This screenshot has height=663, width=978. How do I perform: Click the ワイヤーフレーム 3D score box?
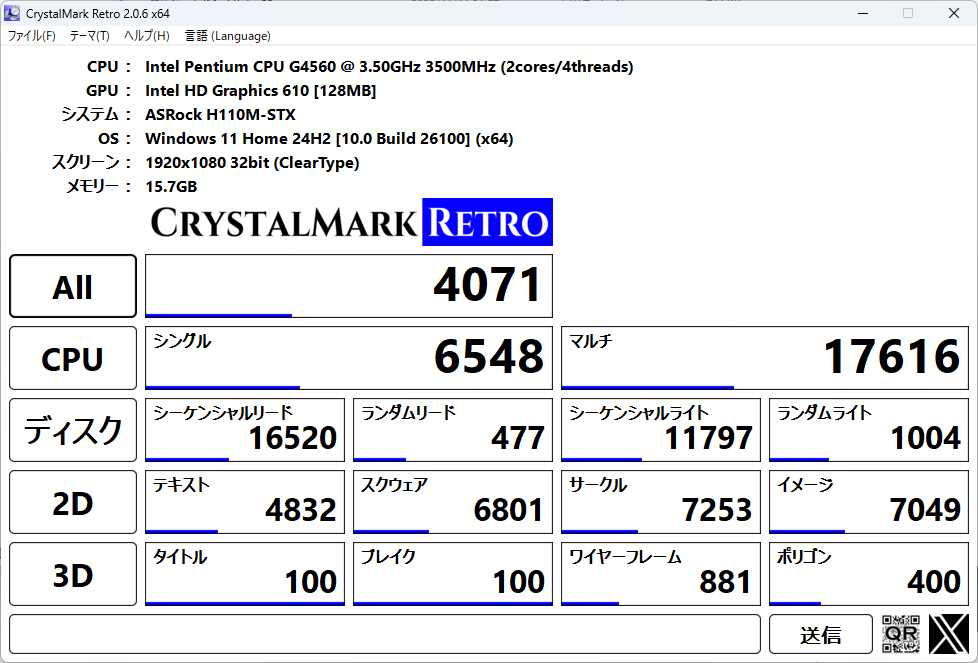[660, 574]
